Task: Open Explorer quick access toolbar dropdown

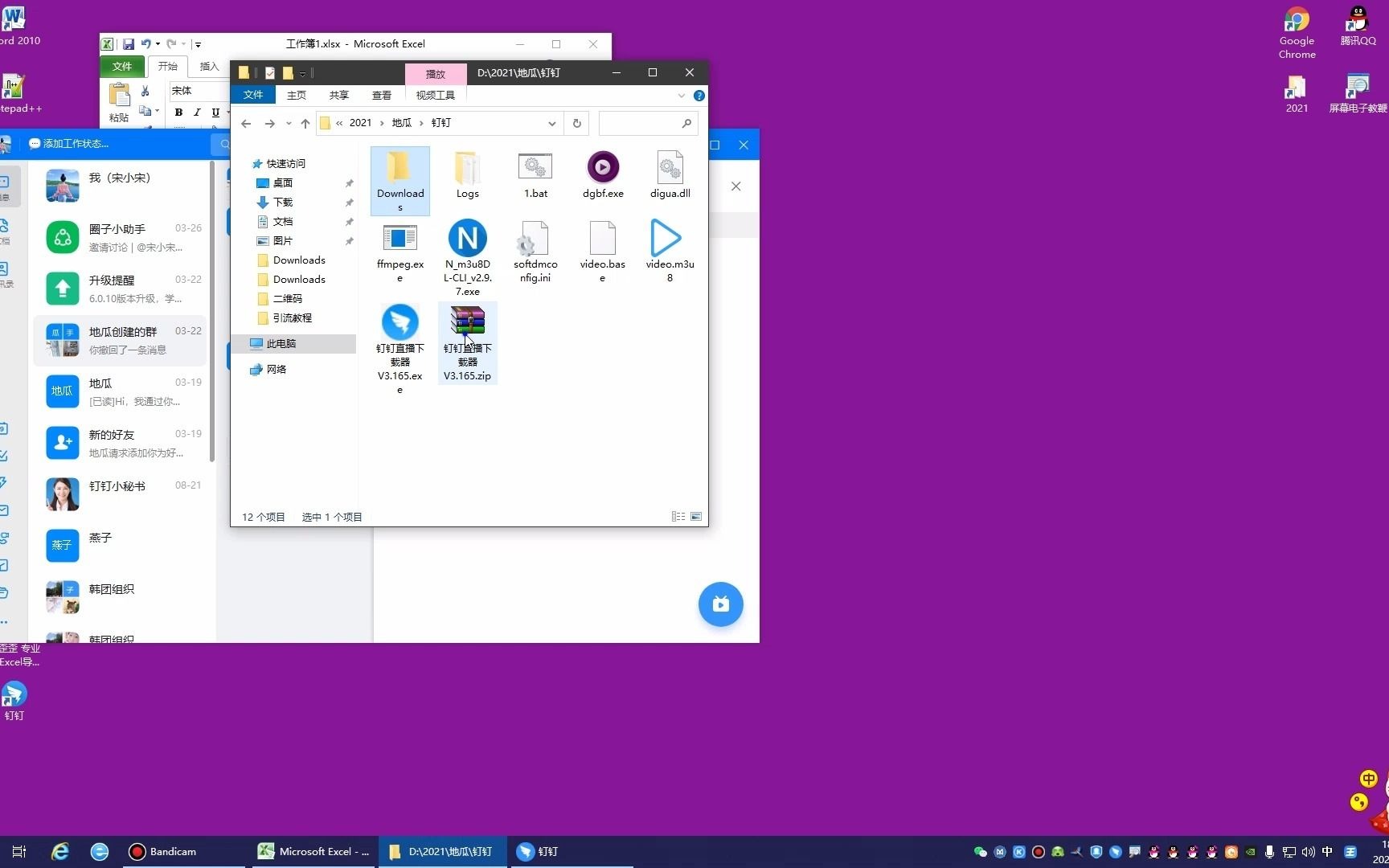Action: tap(302, 73)
